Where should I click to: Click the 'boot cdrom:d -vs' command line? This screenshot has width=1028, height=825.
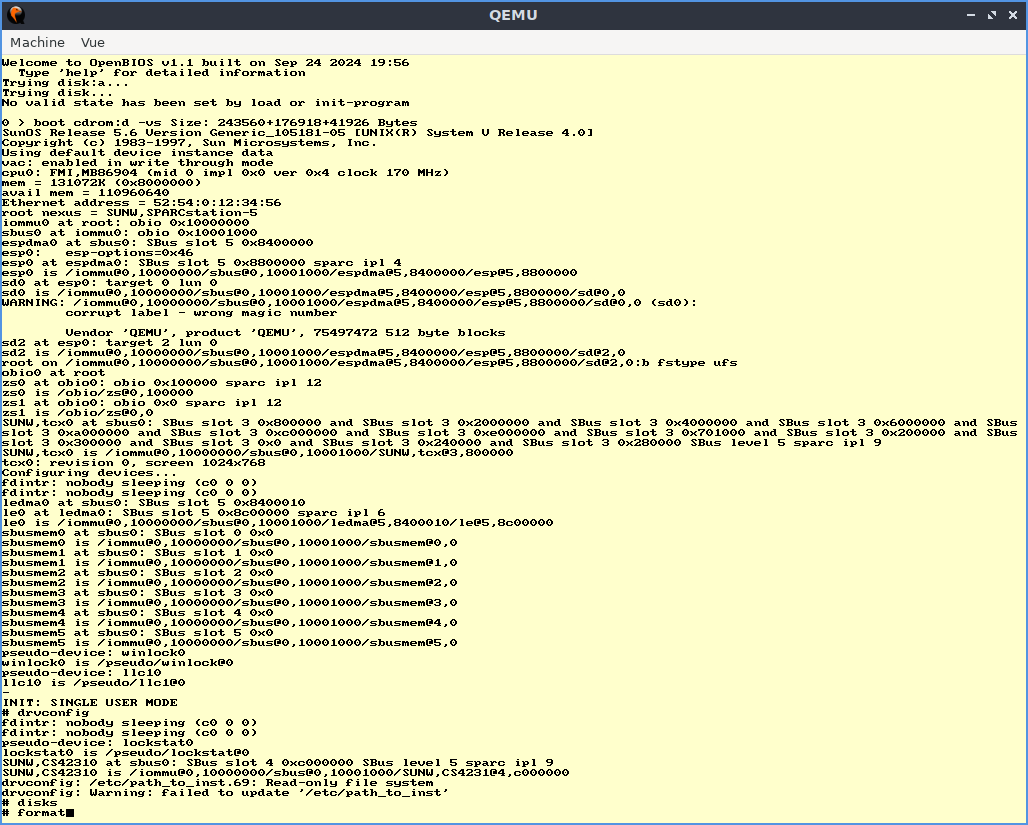click(210, 123)
